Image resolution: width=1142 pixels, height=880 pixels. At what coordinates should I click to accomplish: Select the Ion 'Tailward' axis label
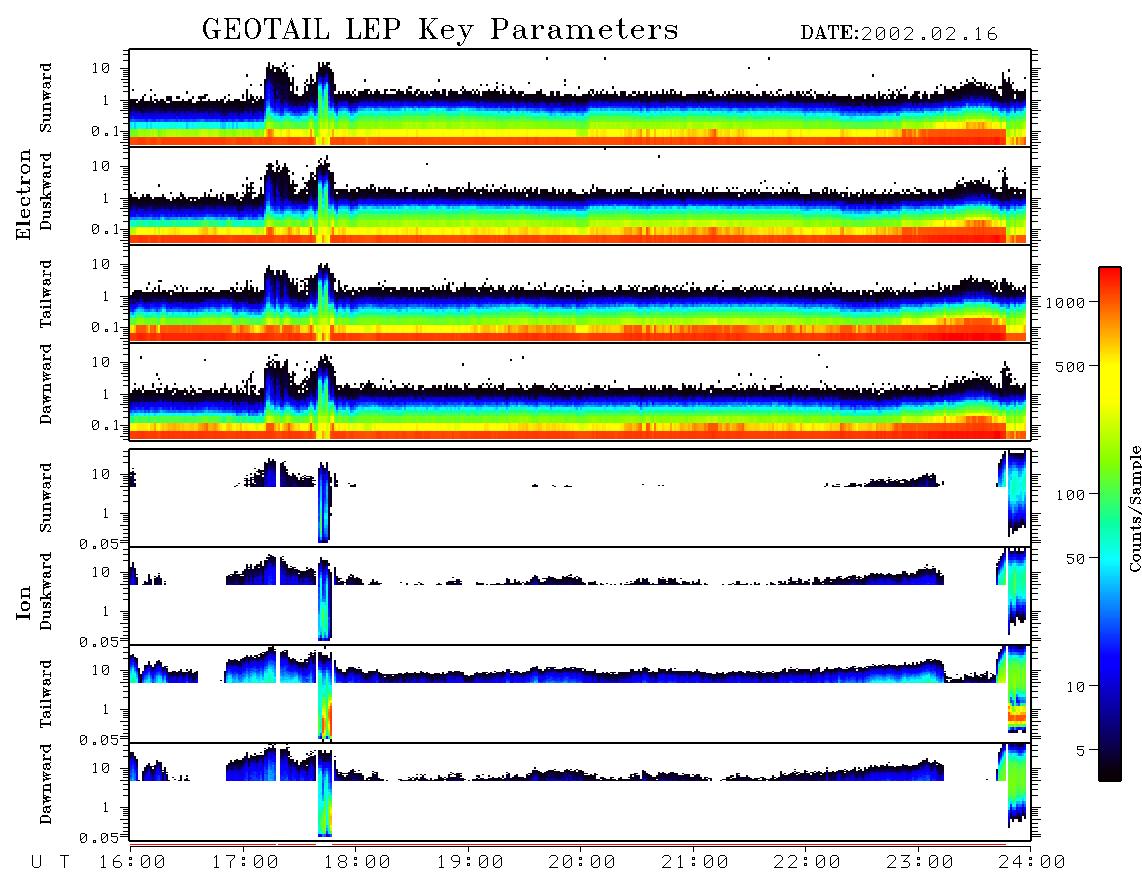coord(46,694)
